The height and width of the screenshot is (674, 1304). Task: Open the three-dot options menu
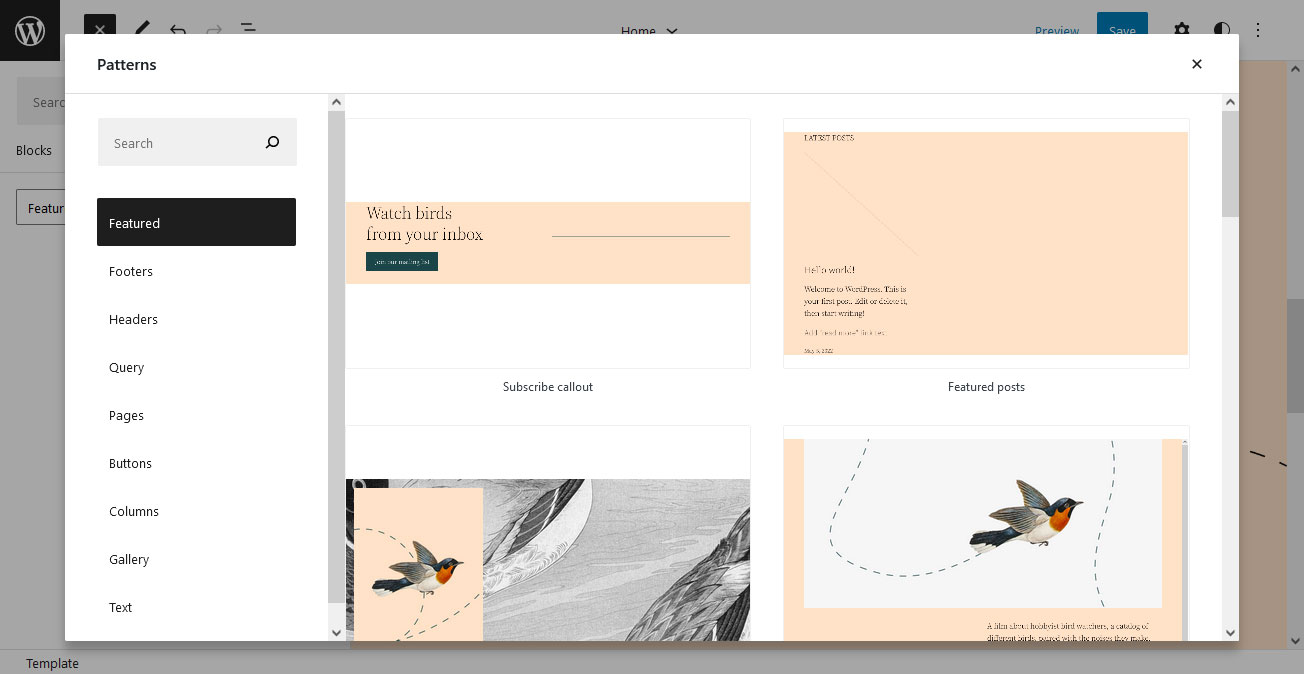click(1258, 30)
